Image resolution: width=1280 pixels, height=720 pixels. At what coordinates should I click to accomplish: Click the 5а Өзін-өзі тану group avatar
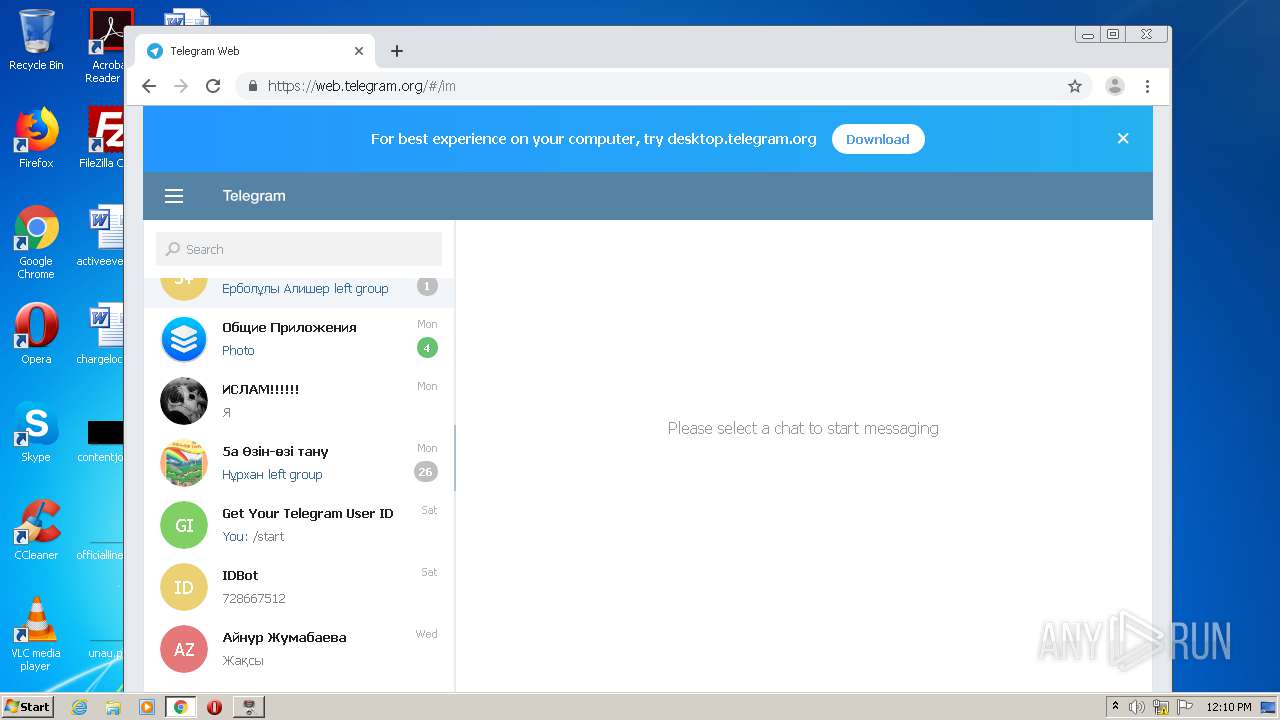(184, 463)
